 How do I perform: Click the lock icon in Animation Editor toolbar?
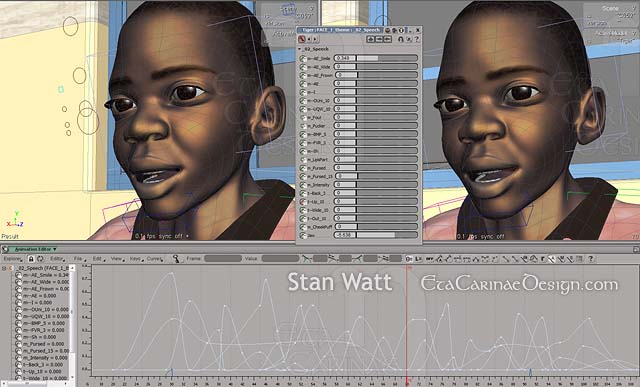(31, 259)
